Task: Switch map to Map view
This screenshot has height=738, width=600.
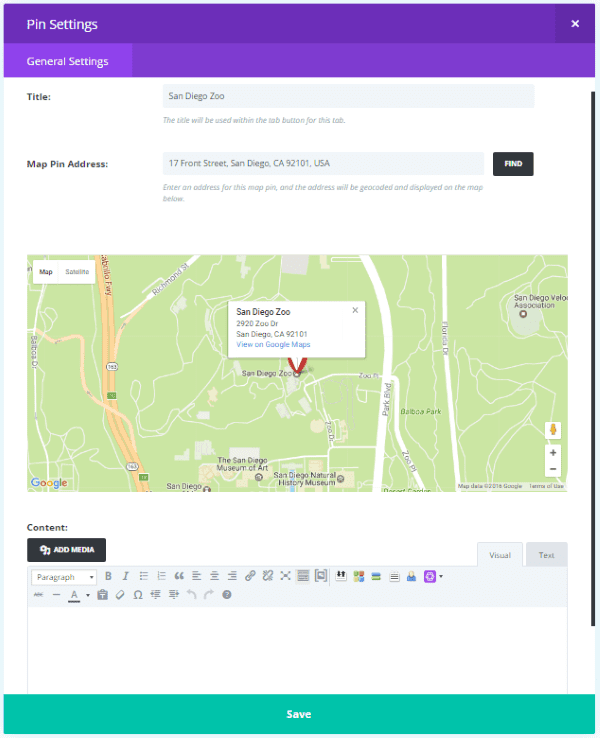Action: pyautogui.click(x=46, y=272)
